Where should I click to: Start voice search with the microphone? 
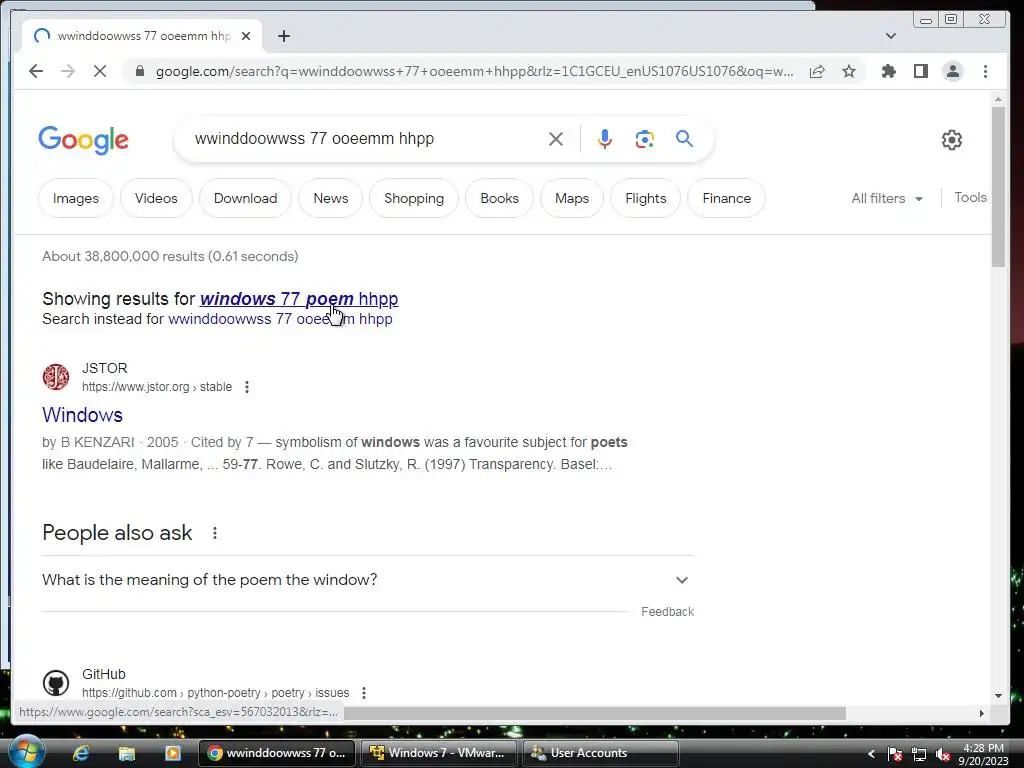tap(605, 139)
